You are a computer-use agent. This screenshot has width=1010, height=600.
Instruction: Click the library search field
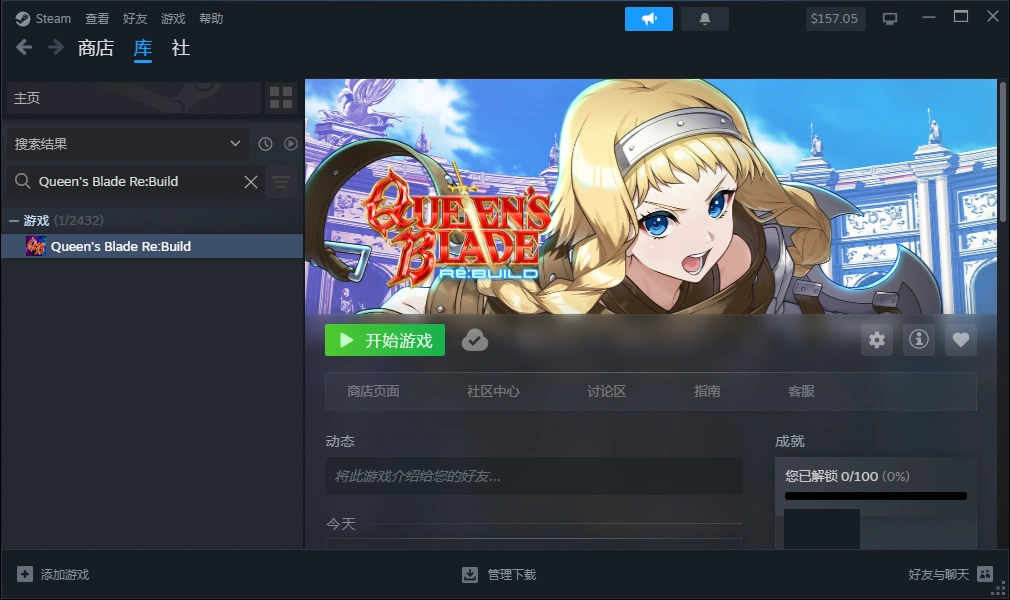point(135,182)
